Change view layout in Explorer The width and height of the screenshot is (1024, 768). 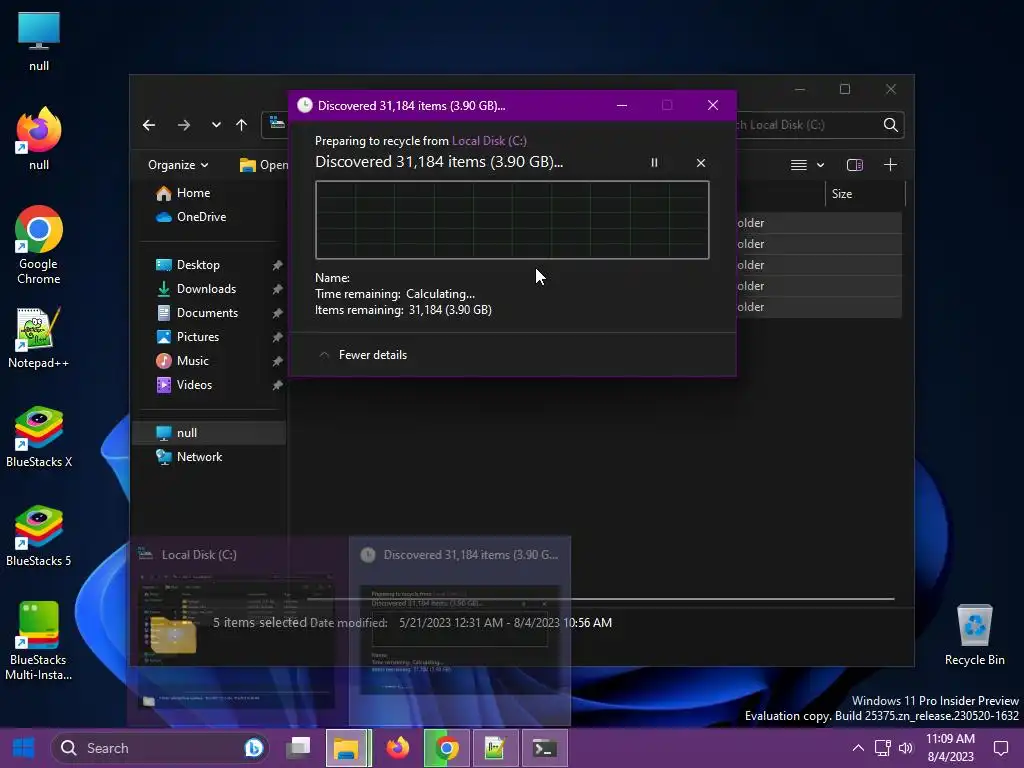pos(799,165)
